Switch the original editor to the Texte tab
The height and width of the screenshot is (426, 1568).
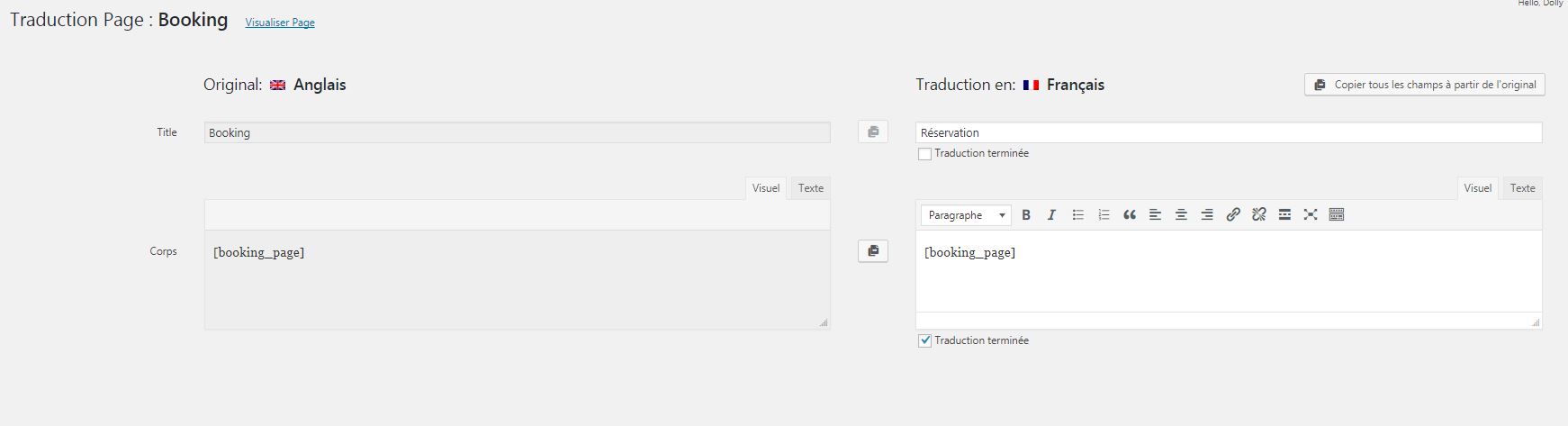click(810, 188)
